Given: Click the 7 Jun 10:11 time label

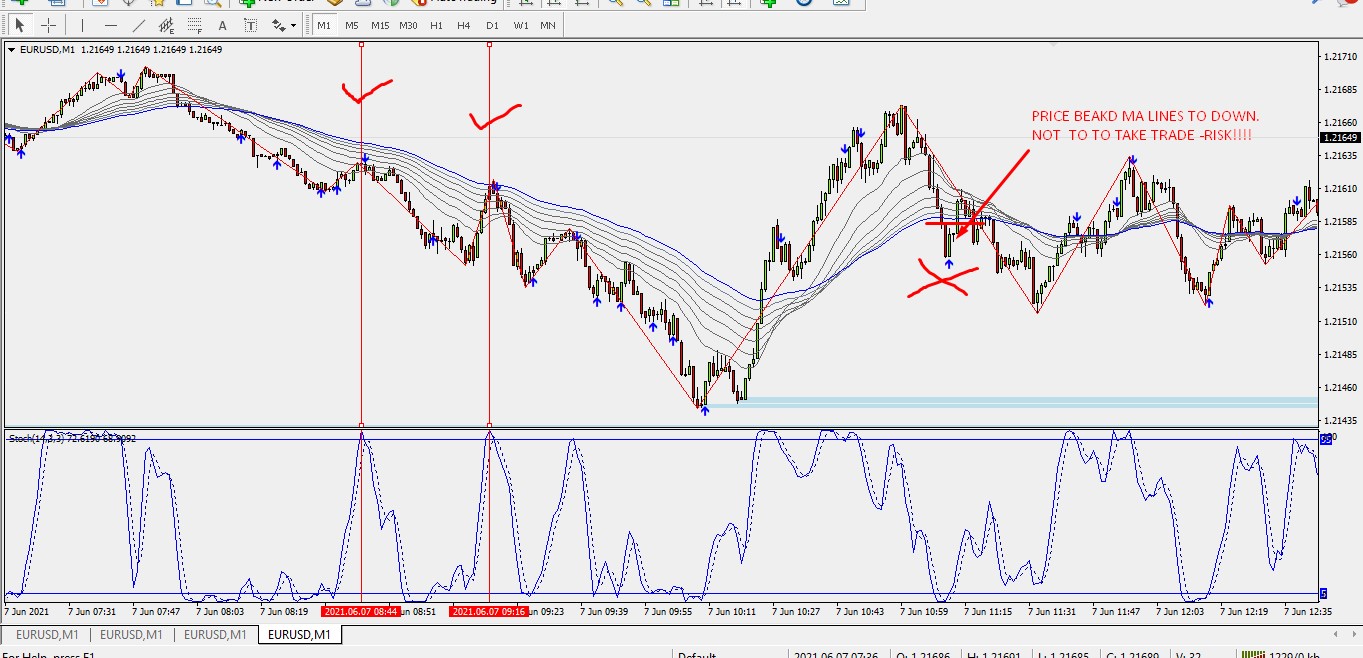Looking at the screenshot, I should pyautogui.click(x=733, y=610).
